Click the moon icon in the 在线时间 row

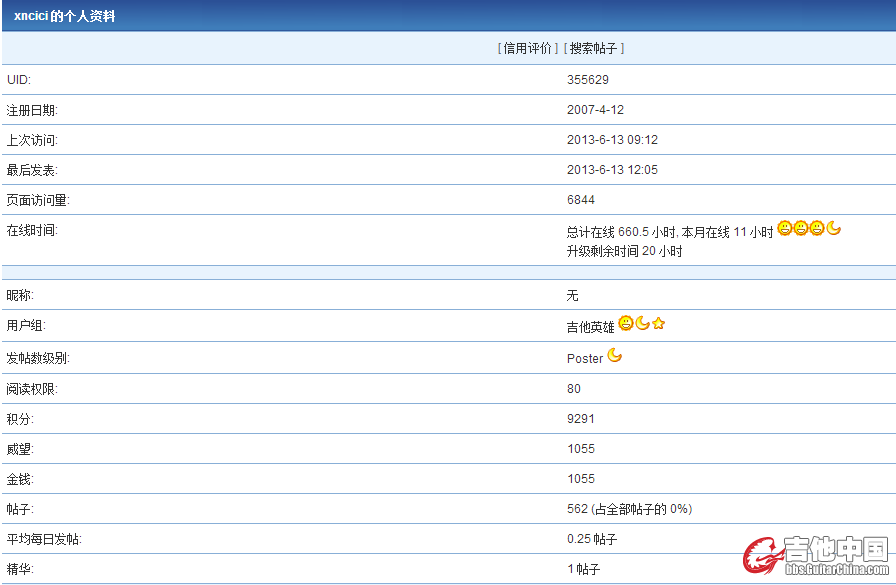tap(834, 228)
